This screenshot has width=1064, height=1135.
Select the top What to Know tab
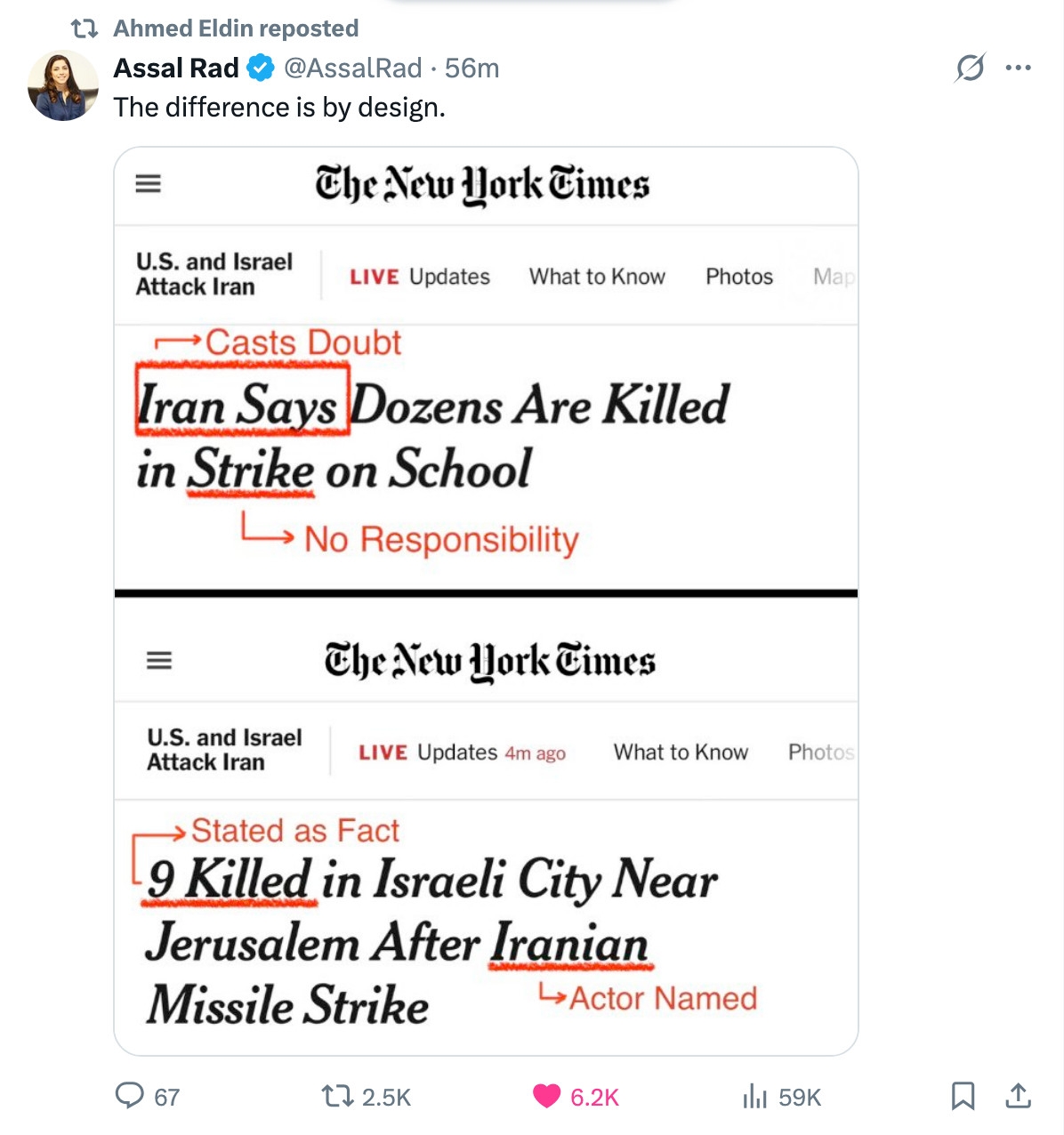597,277
